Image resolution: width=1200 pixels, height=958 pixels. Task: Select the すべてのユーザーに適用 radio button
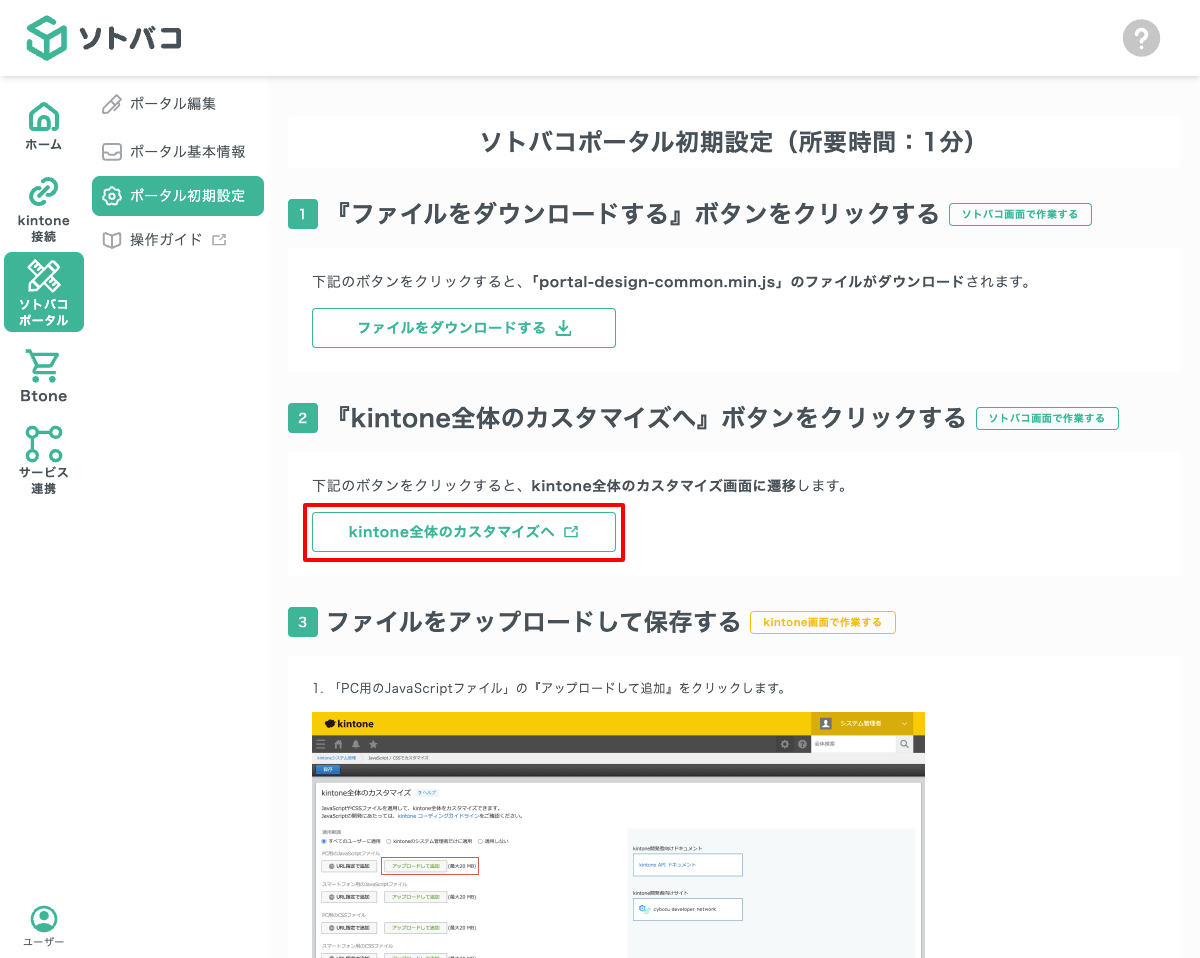pos(323,841)
